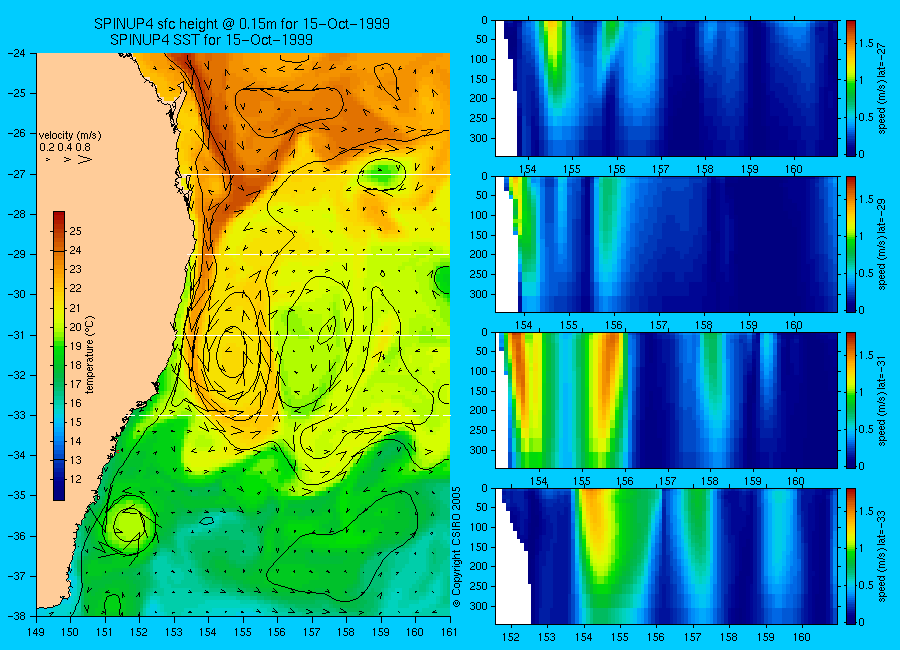Click the '-24' latitude tick on the map
The height and width of the screenshot is (650, 900).
16,53
